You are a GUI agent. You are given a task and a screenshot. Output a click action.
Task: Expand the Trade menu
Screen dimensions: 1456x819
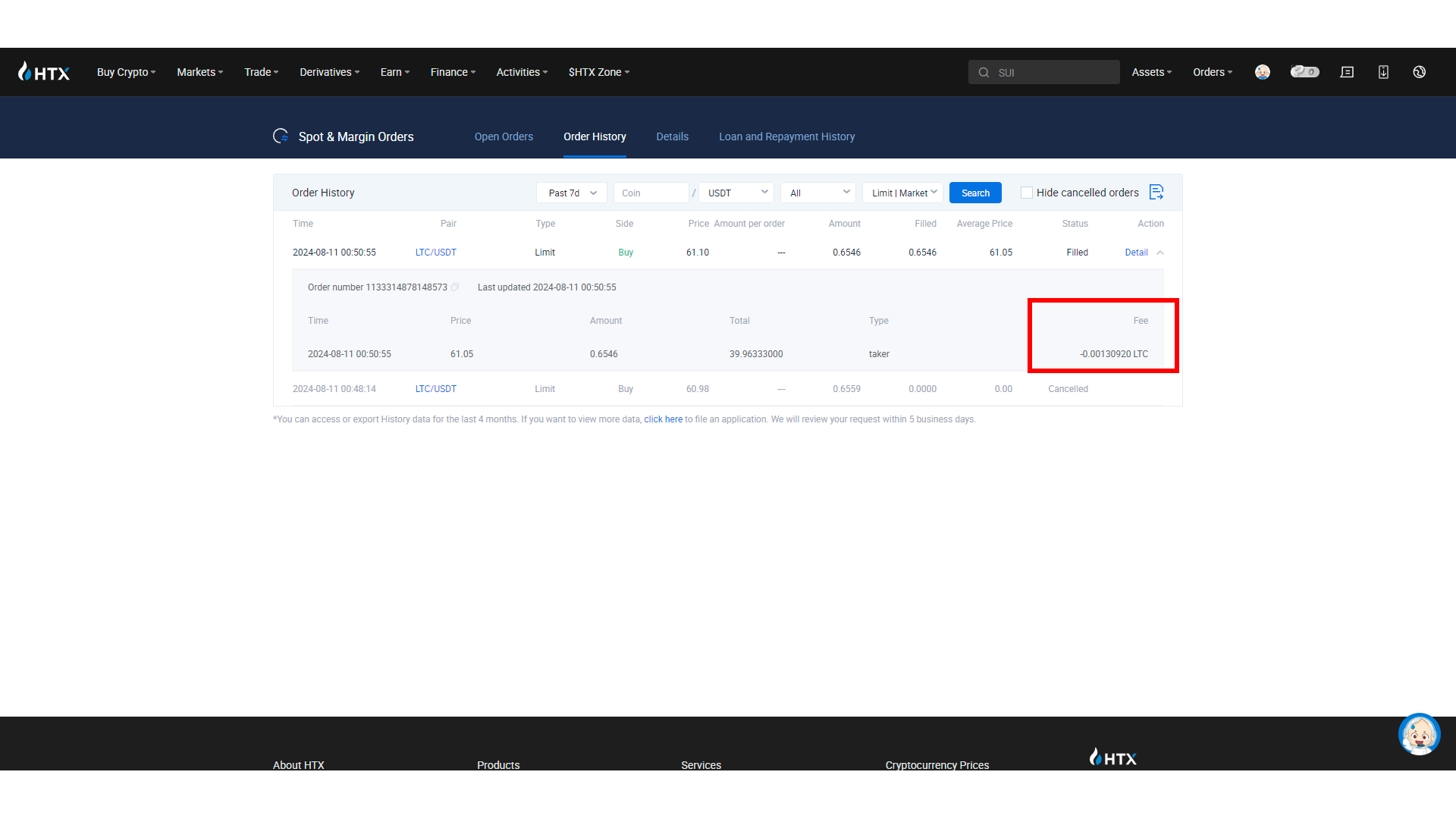[x=262, y=72]
